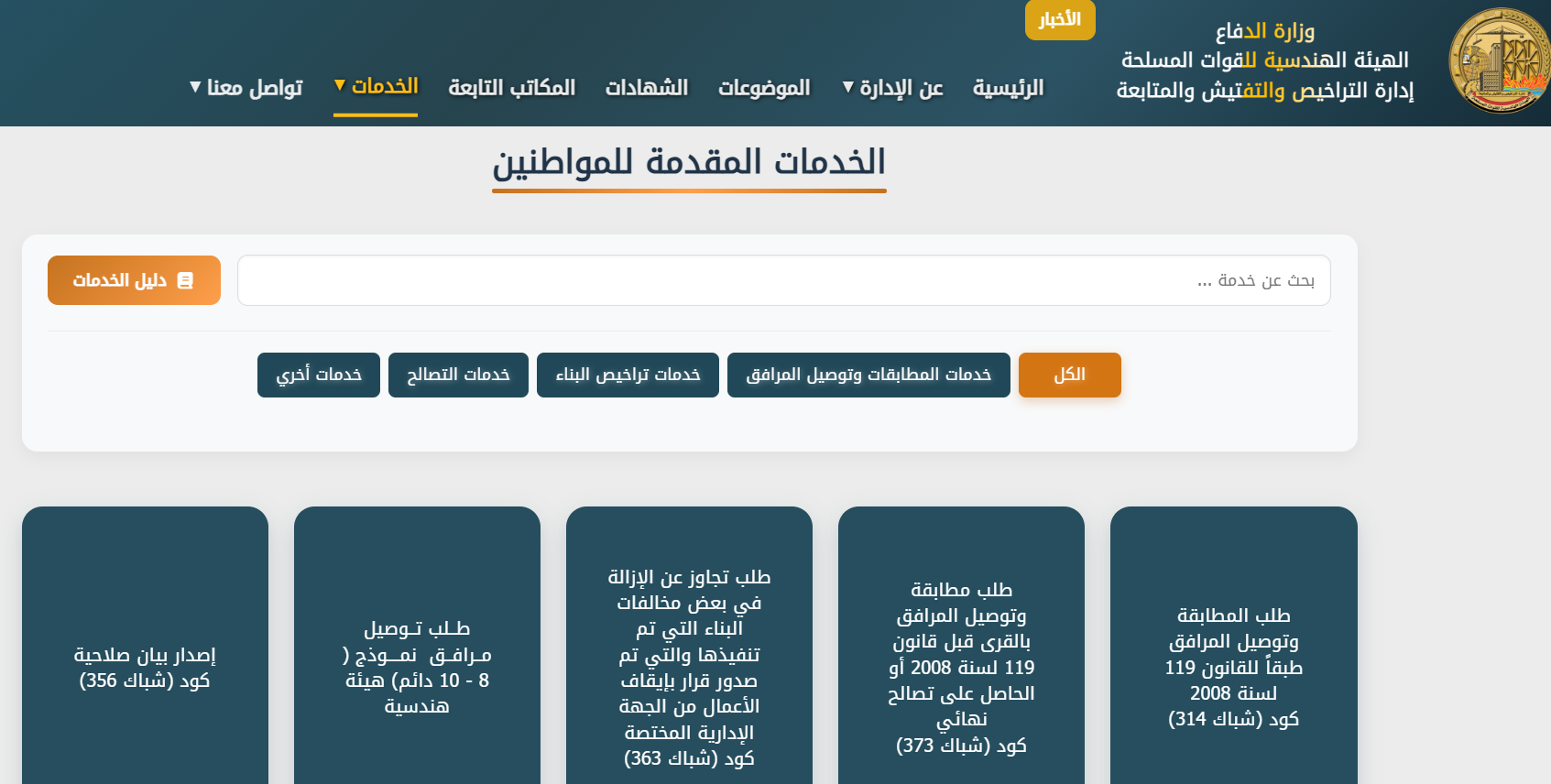Open الموضوعات menu item
The image size is (1551, 784).
point(764,88)
